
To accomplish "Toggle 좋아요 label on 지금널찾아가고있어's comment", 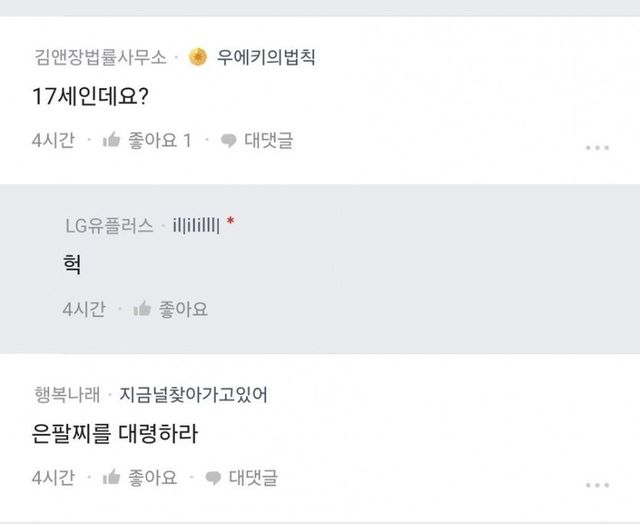I will tap(153, 478).
